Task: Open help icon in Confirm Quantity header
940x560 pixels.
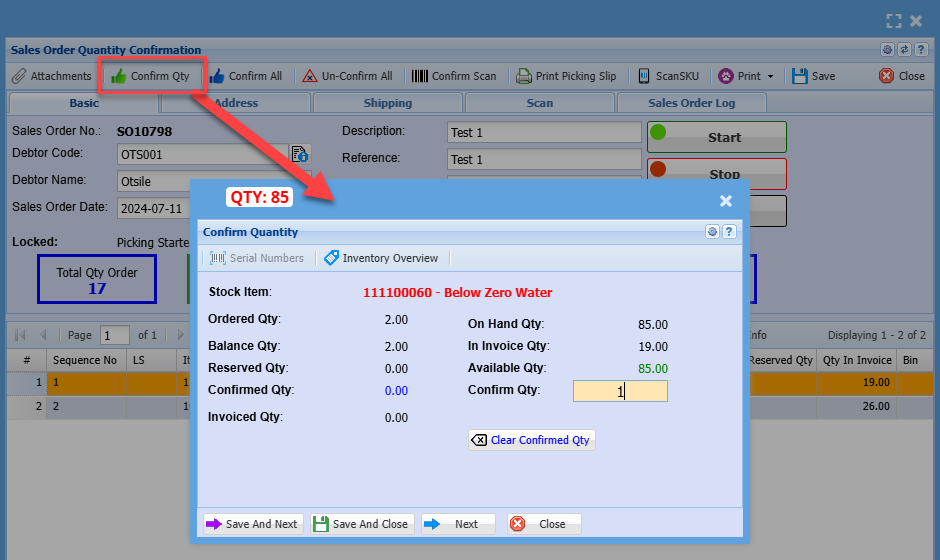Action: 729,231
